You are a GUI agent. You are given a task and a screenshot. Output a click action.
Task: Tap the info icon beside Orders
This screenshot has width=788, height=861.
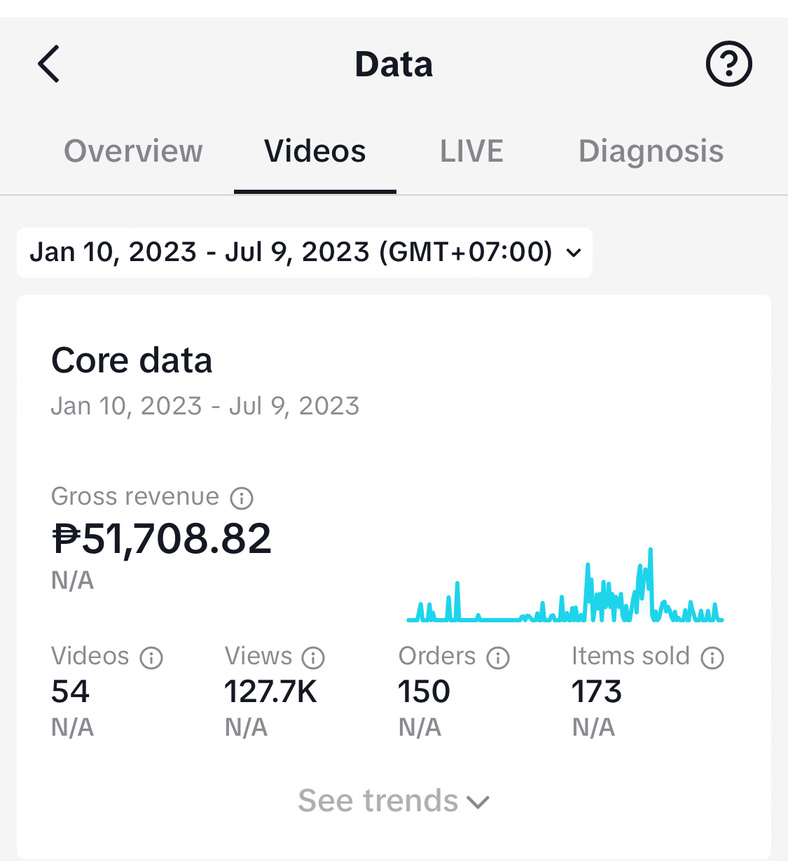(x=497, y=657)
